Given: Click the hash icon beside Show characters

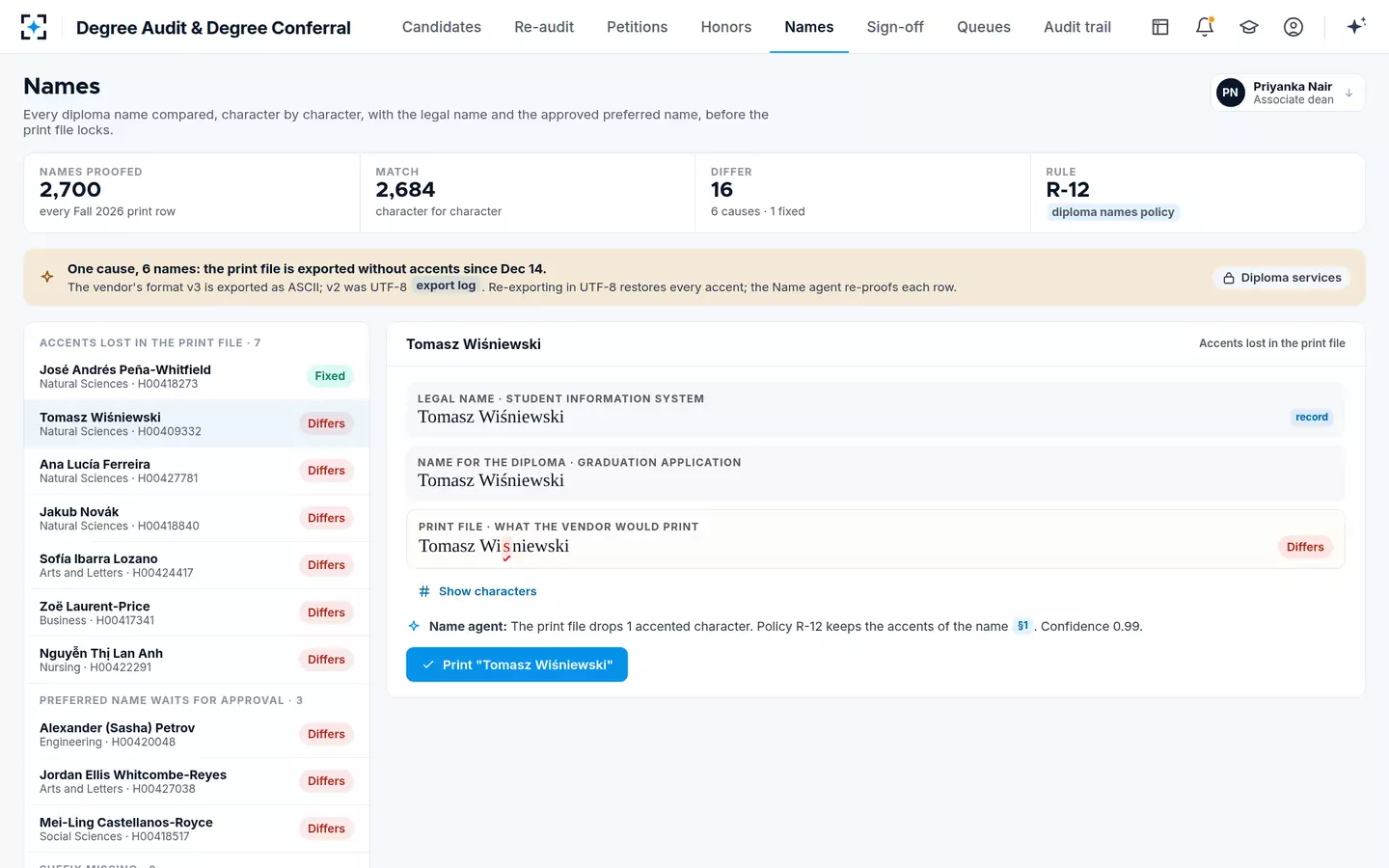Looking at the screenshot, I should click(424, 591).
